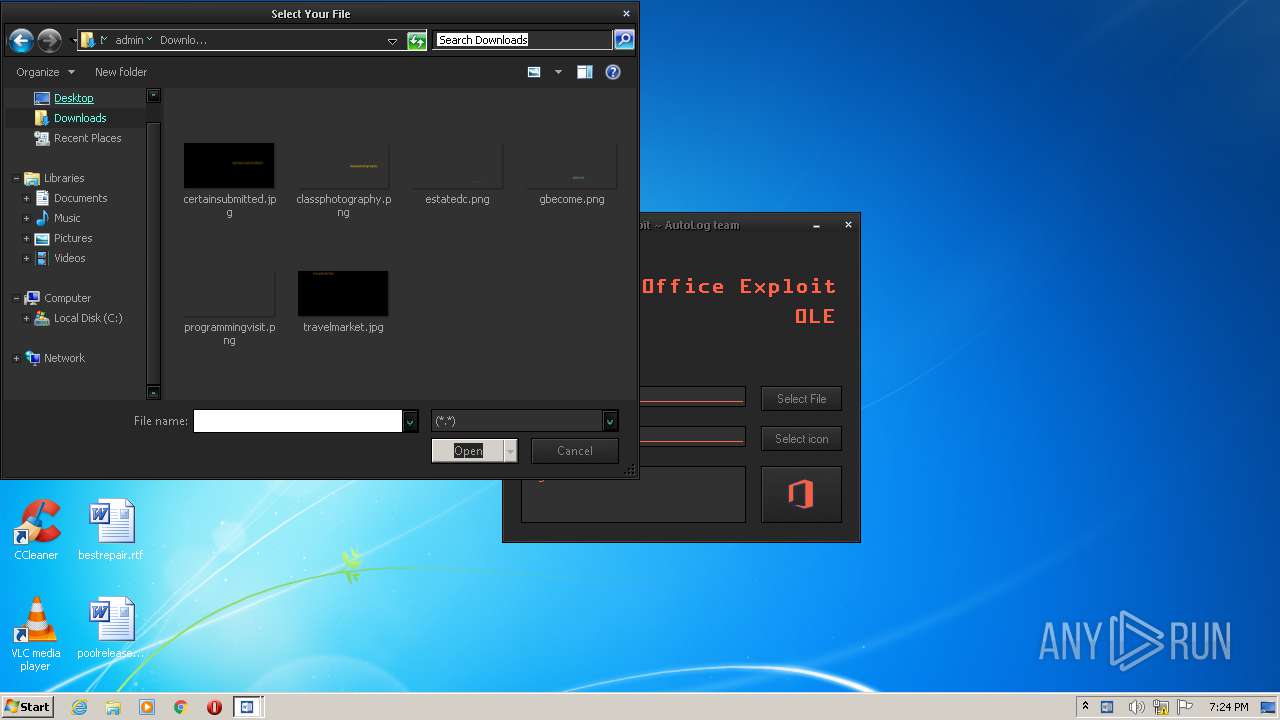Open the address bar history dropdown
Screen dimensions: 1280x720
392,41
